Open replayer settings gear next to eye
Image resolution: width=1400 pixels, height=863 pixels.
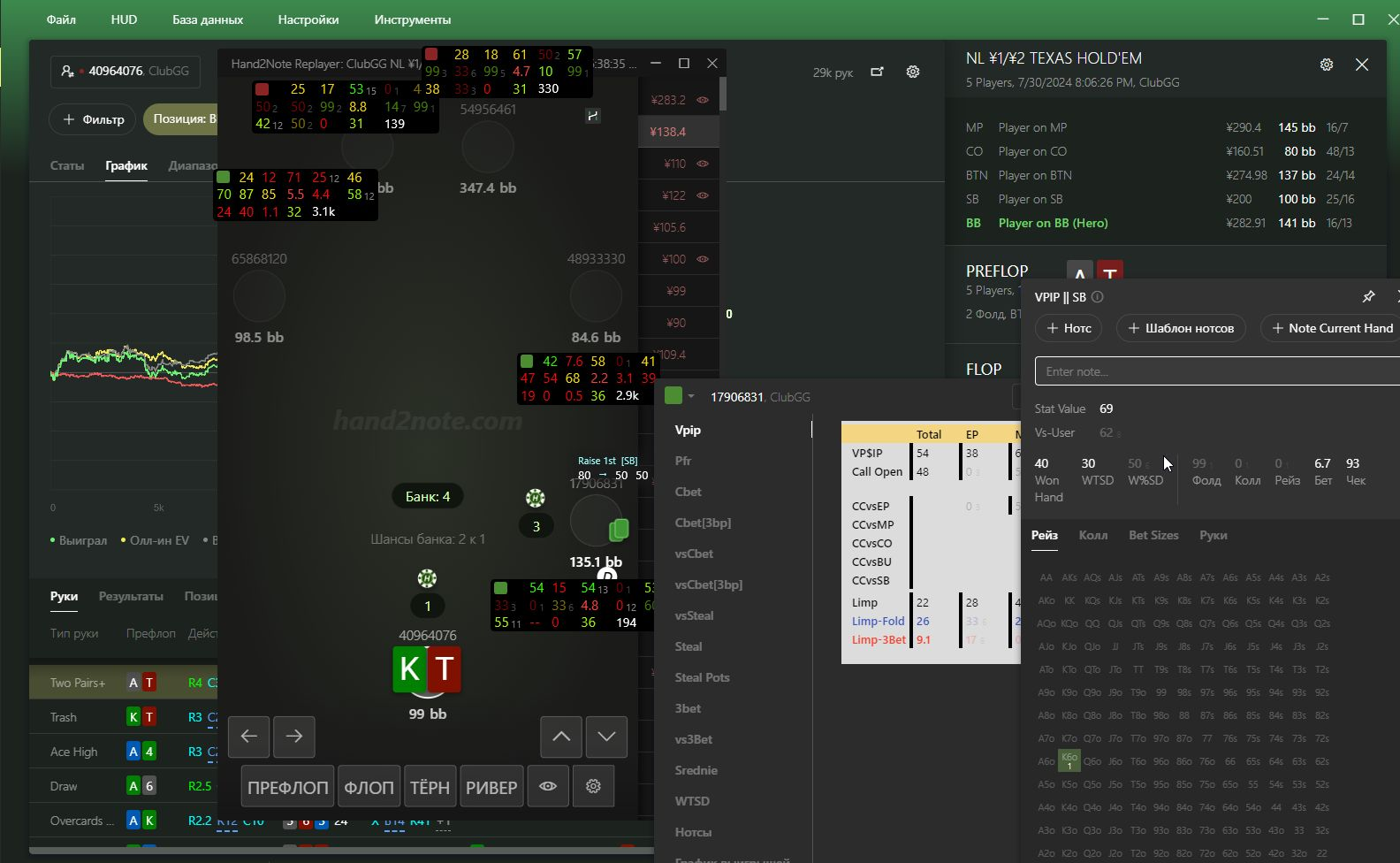[593, 787]
